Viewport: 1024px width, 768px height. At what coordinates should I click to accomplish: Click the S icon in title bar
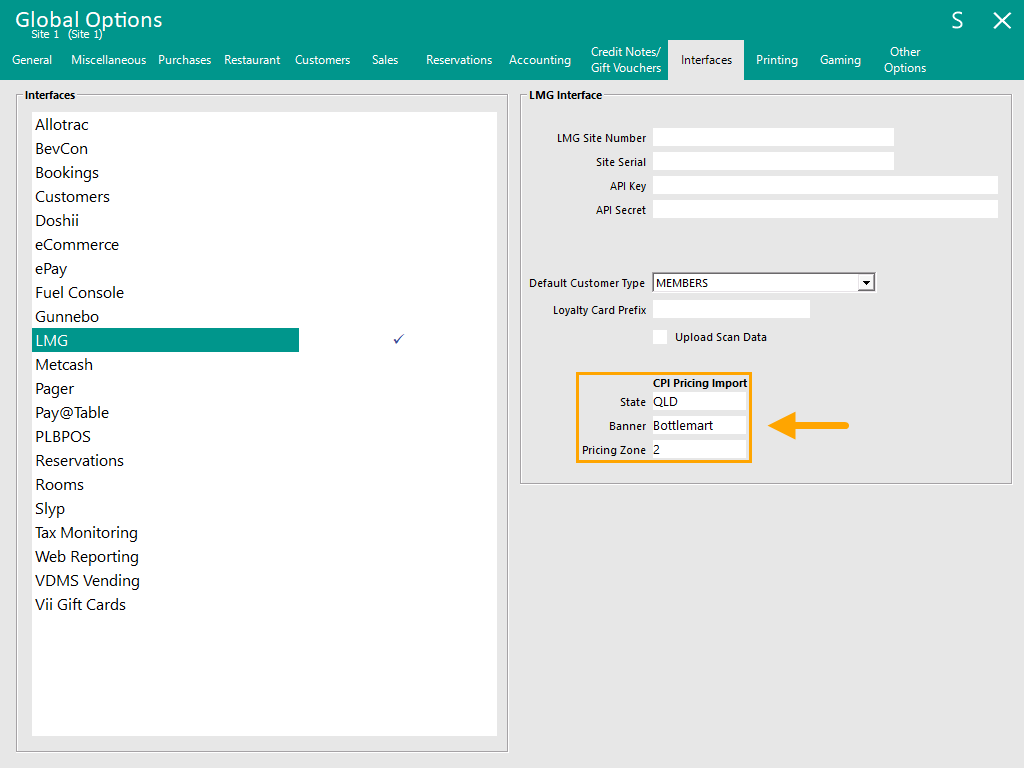click(957, 21)
